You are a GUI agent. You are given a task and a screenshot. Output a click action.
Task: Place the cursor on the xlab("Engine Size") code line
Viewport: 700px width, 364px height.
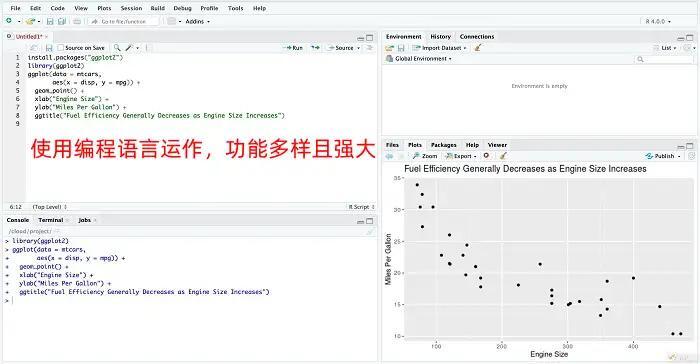click(71, 99)
